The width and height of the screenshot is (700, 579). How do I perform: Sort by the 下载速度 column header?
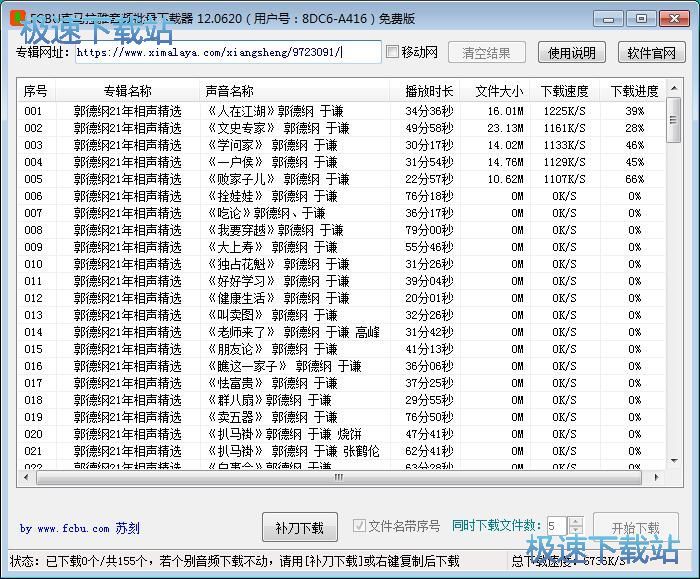(x=565, y=91)
